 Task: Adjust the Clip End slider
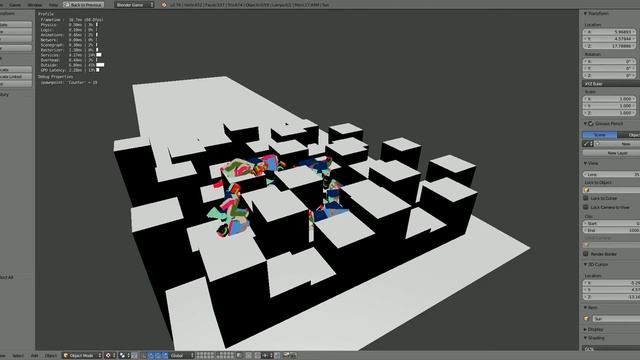[x=611, y=230]
